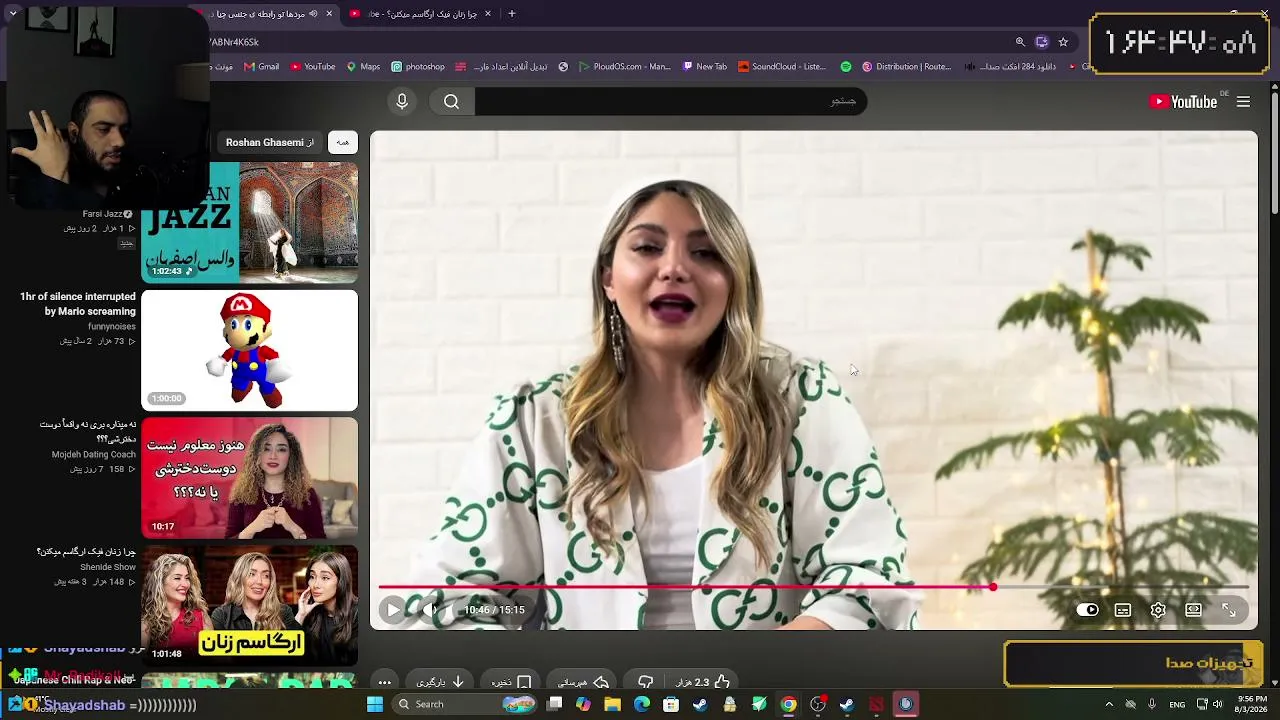Open the player settings gear
This screenshot has height=720, width=1280.
coord(1158,610)
